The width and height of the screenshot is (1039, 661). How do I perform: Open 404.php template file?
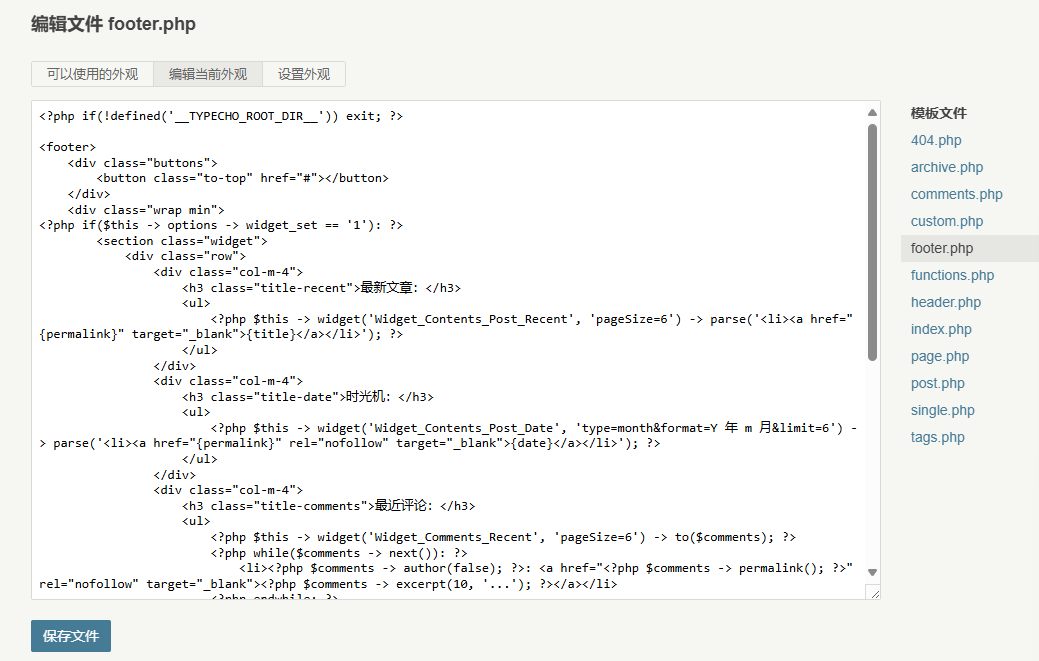click(936, 140)
